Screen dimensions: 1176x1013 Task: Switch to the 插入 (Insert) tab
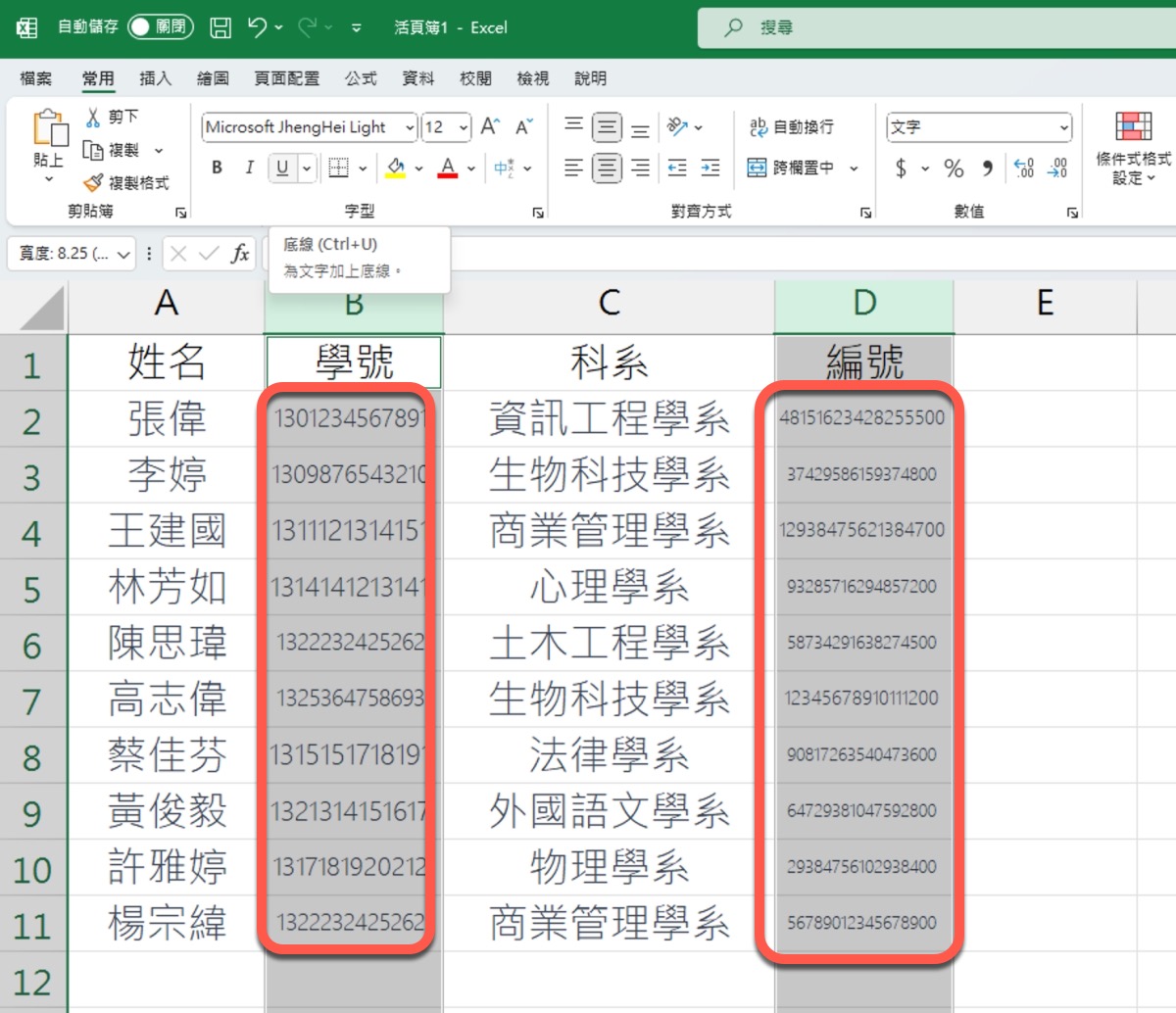pos(155,78)
